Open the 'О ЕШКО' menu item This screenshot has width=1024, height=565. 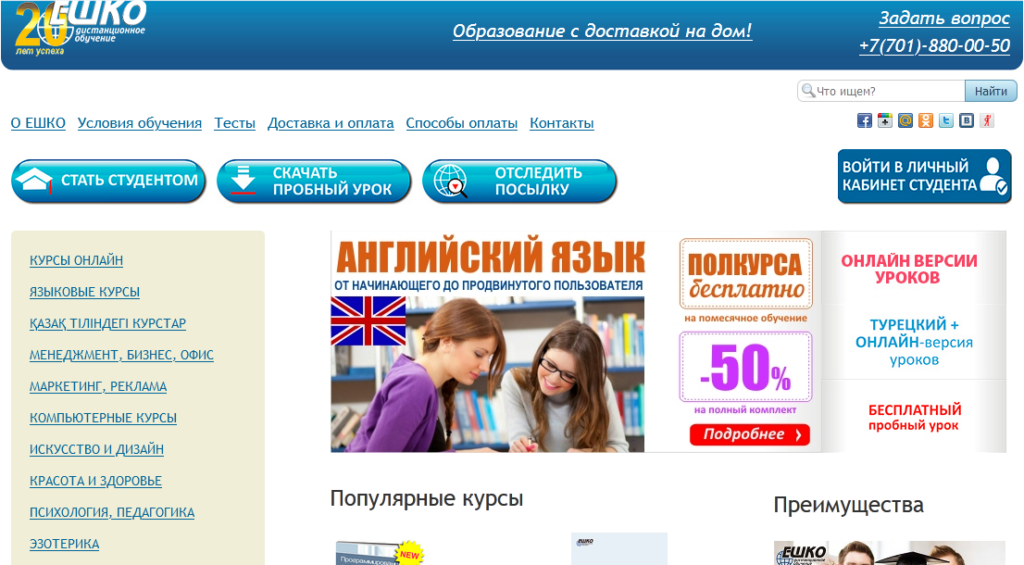38,123
